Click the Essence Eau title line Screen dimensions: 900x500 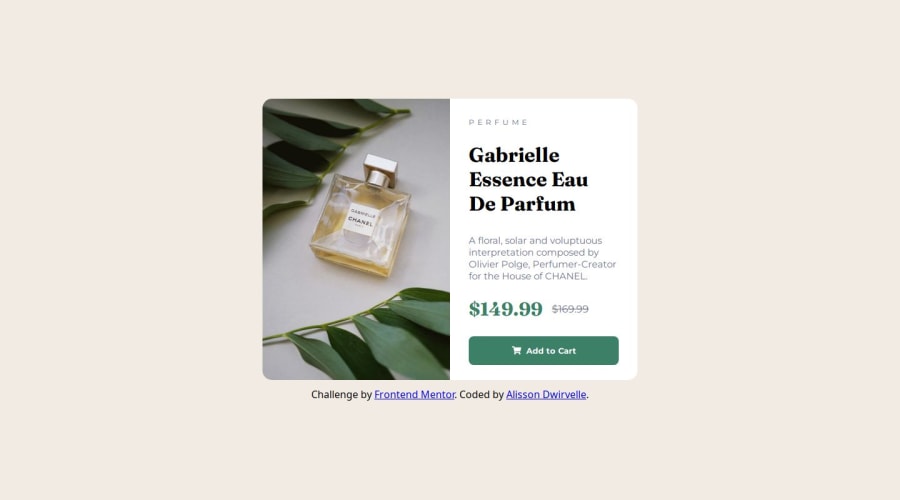(528, 180)
